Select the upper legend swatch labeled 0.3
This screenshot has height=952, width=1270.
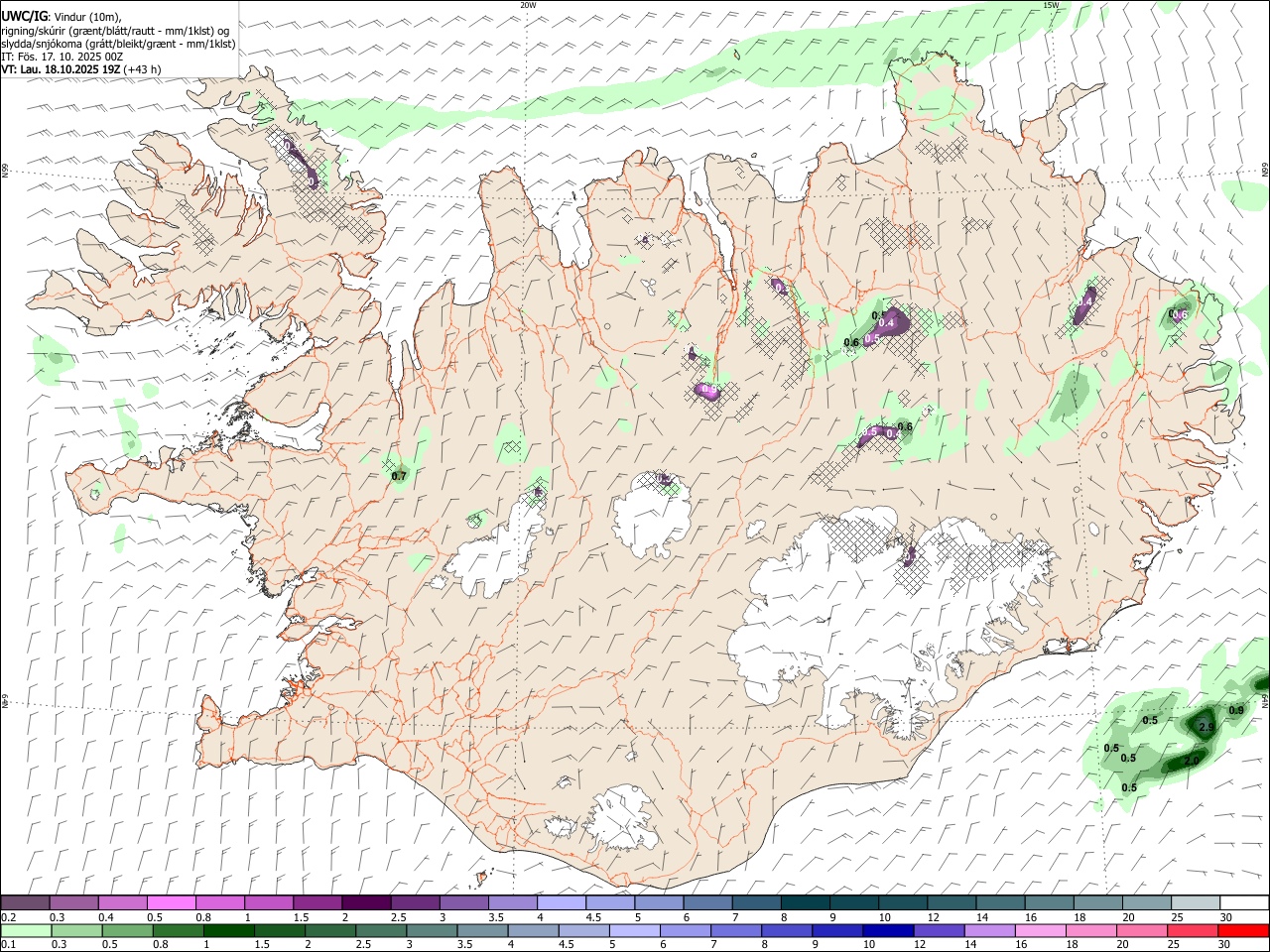[x=74, y=903]
